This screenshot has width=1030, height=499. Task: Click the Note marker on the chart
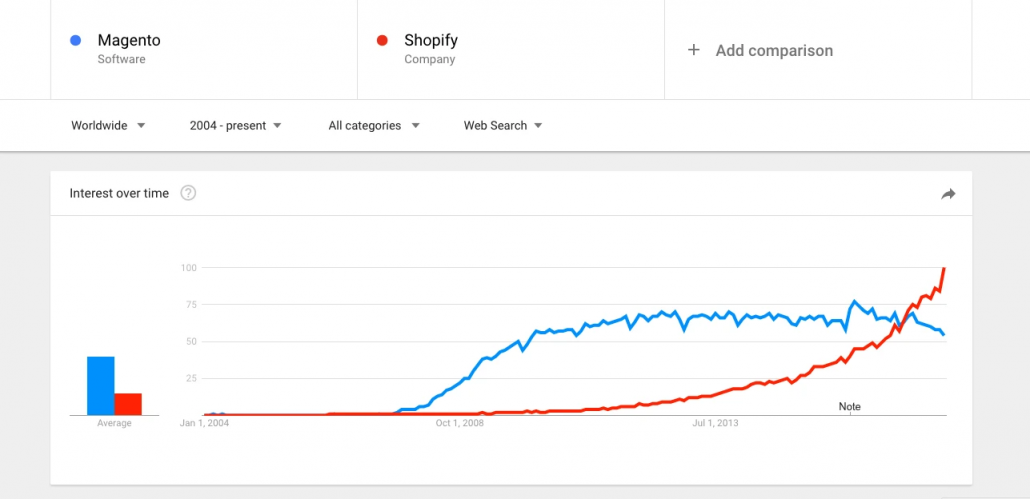point(849,407)
